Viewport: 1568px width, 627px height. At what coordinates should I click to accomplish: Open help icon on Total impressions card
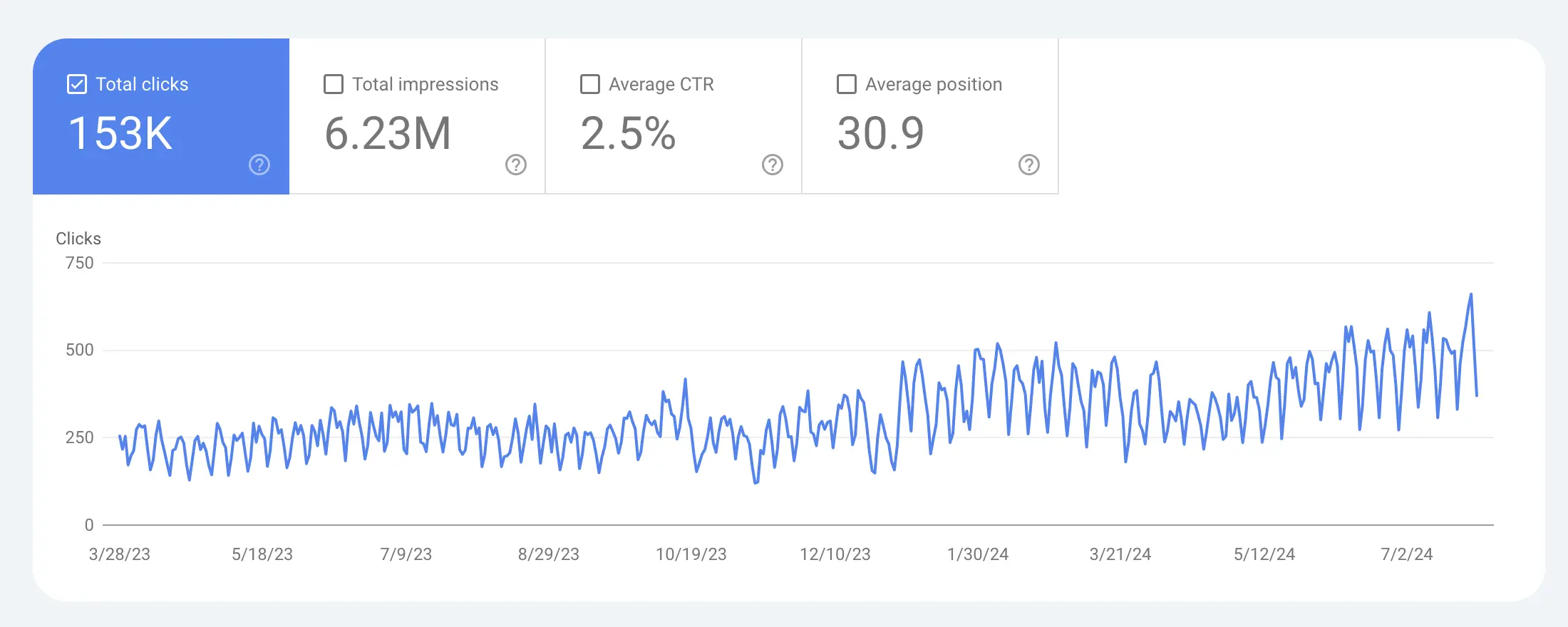click(516, 165)
